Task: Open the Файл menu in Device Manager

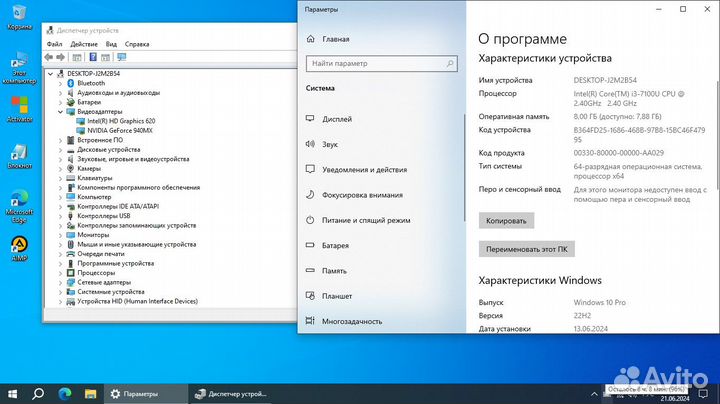Action: point(54,44)
